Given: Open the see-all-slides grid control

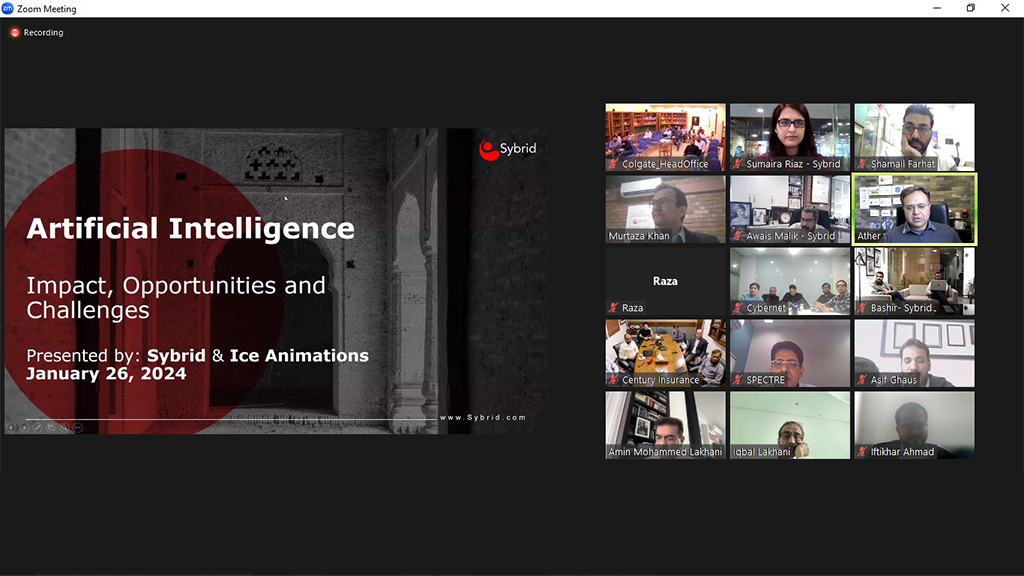Looking at the screenshot, I should coord(51,427).
